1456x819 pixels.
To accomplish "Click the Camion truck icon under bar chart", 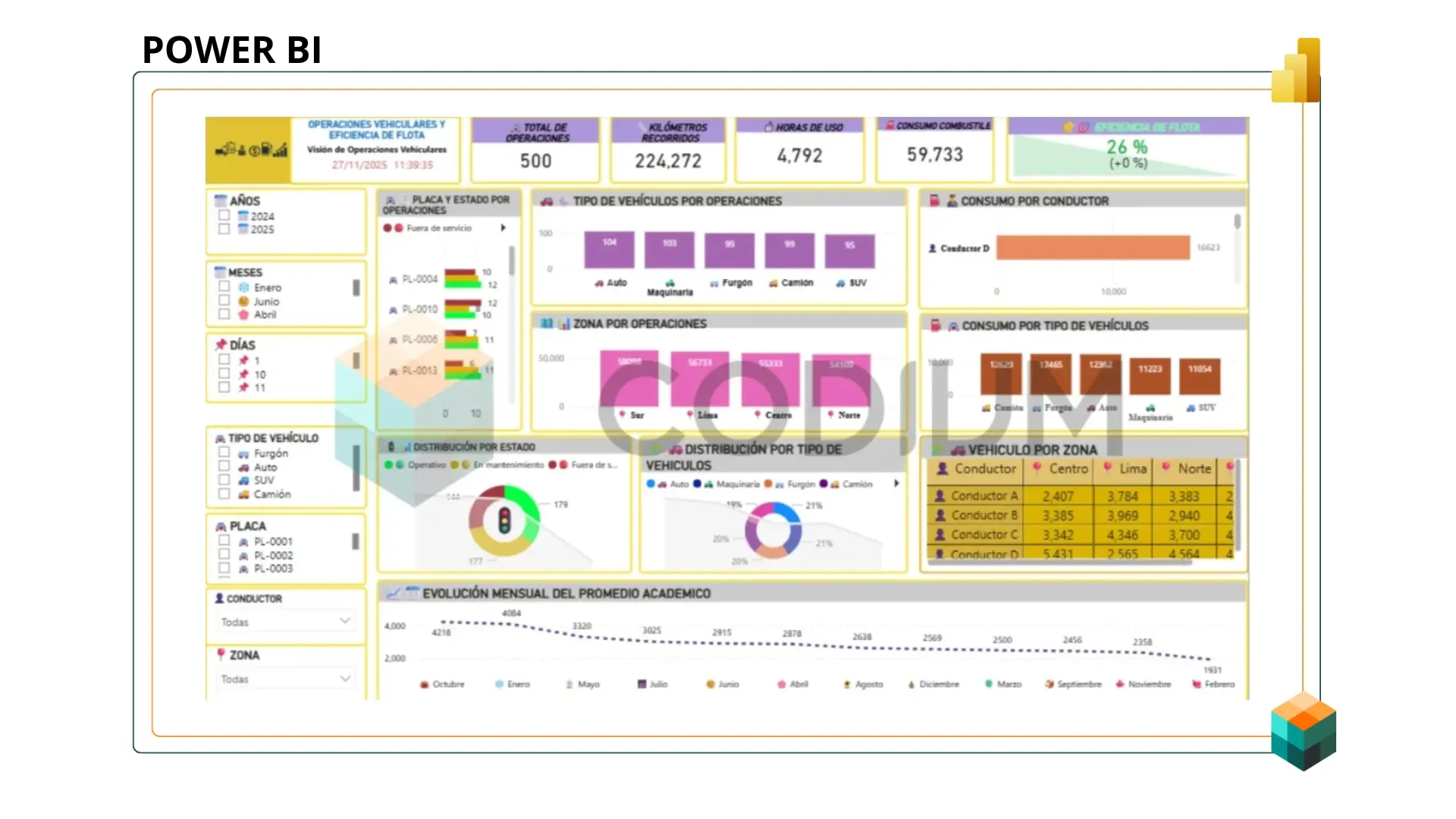I will tap(773, 283).
